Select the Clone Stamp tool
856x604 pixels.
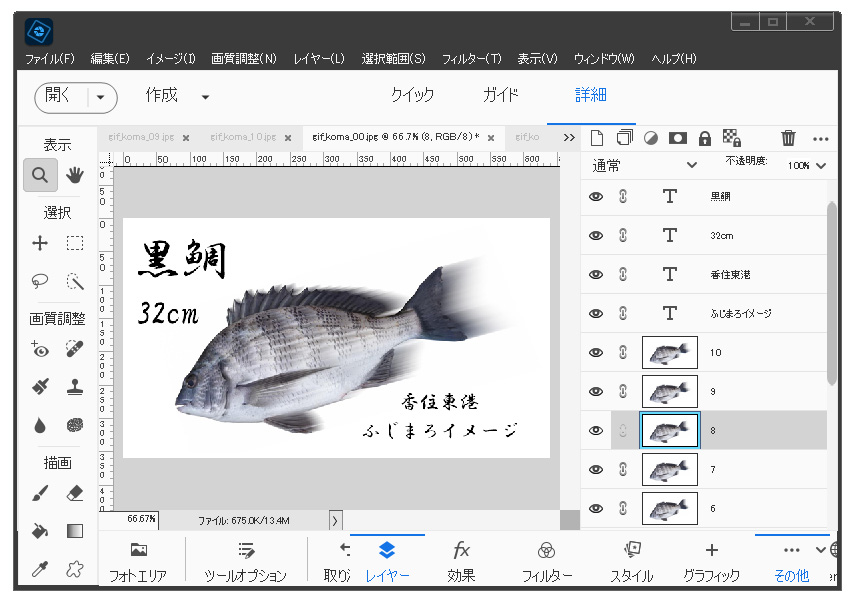click(75, 386)
